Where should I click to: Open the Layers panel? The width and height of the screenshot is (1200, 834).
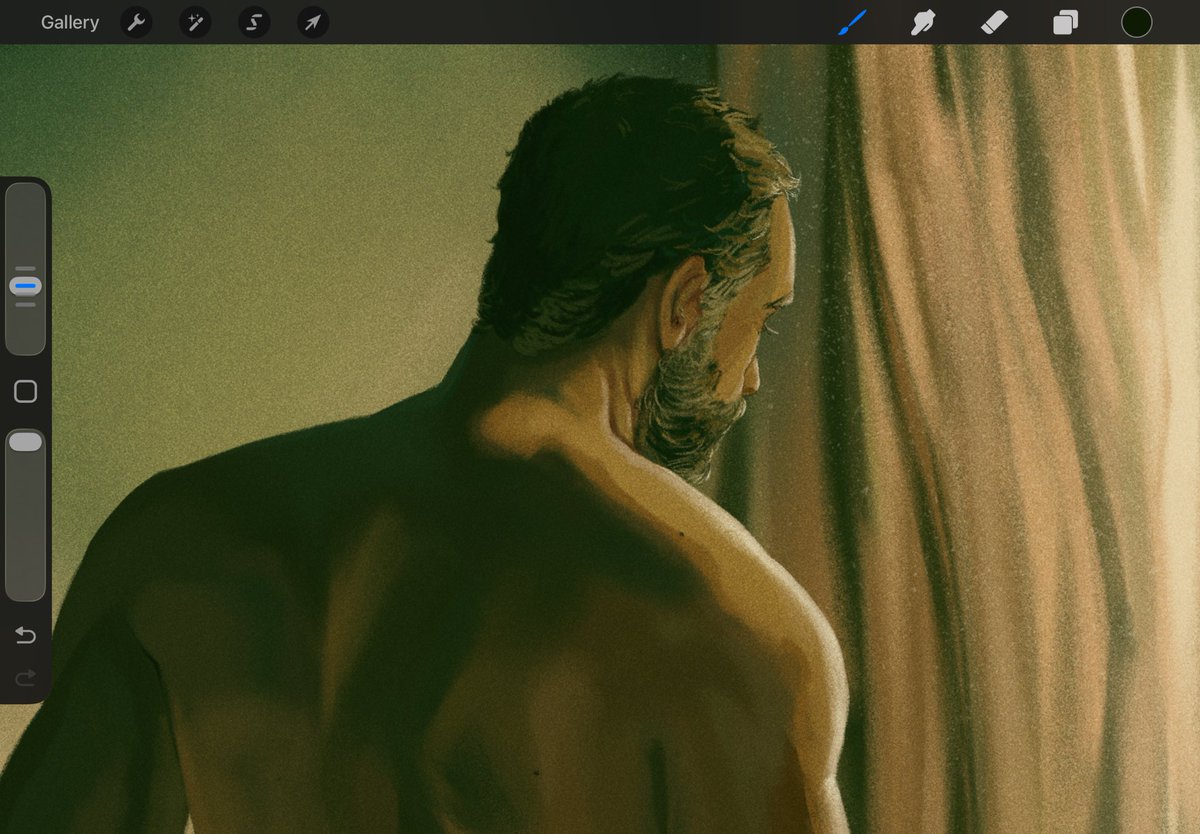(1065, 22)
